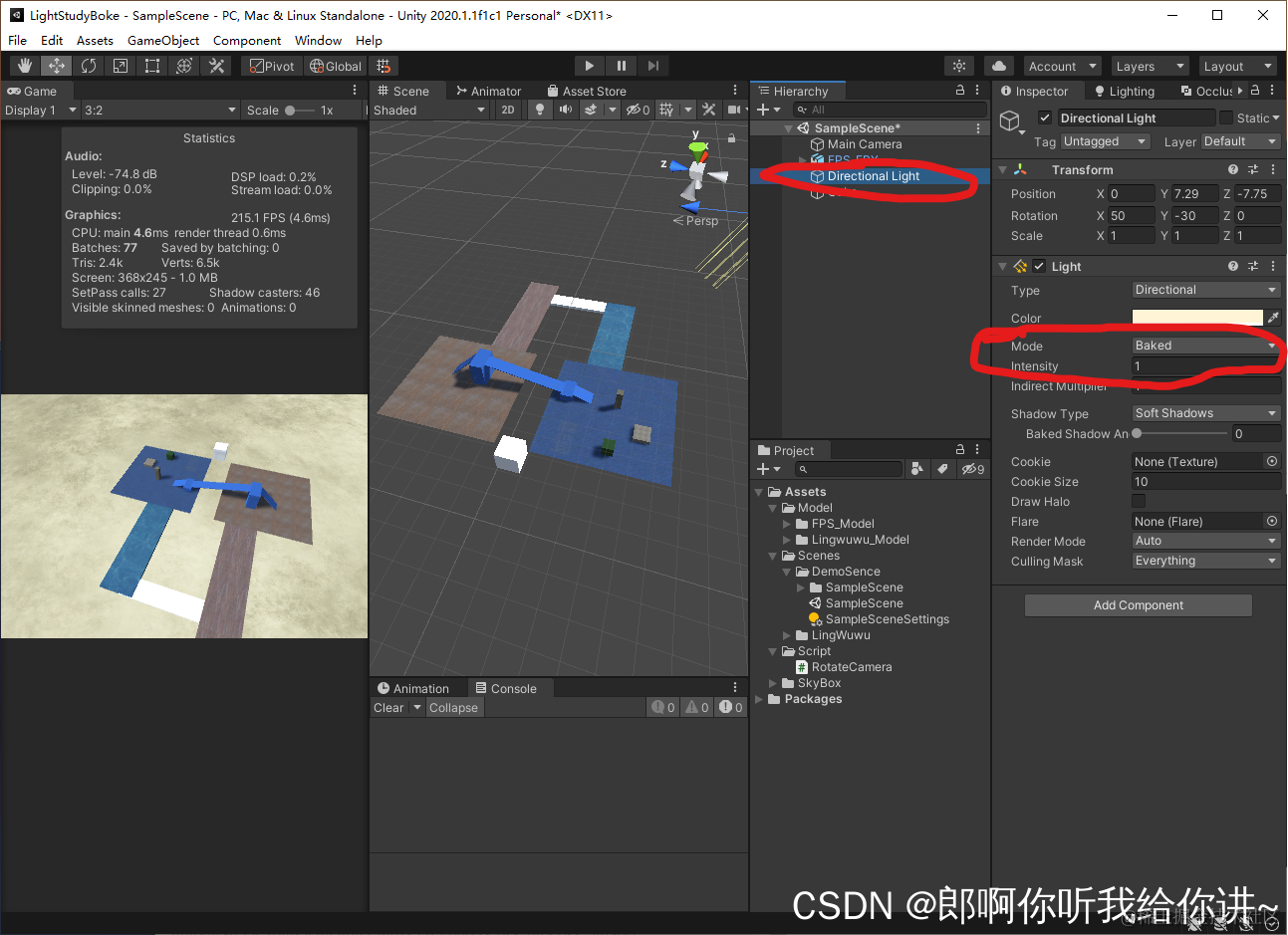The width and height of the screenshot is (1288, 935).
Task: Select the Transform tool
Action: (x=184, y=66)
